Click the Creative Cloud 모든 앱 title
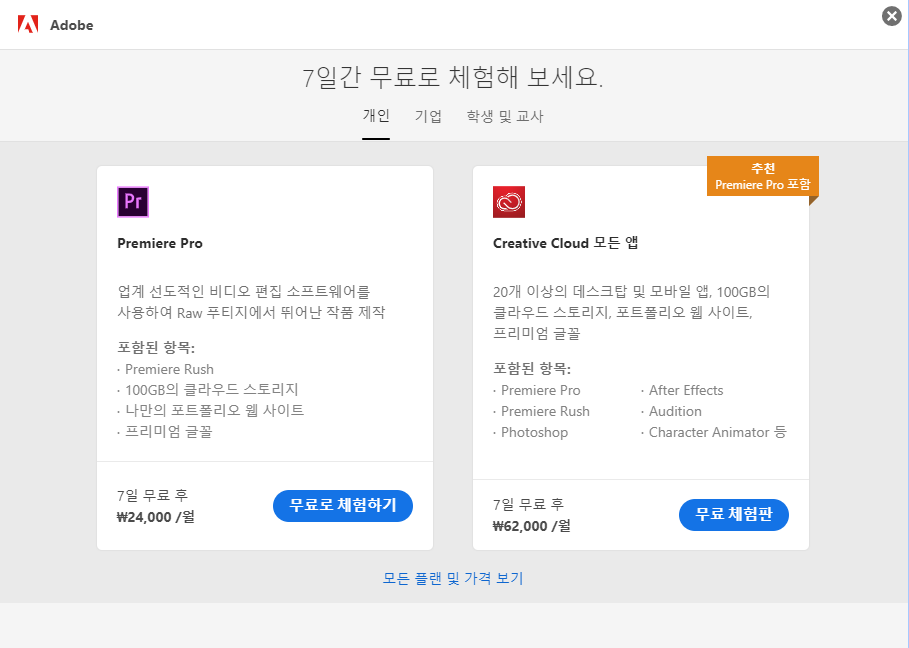Image resolution: width=909 pixels, height=648 pixels. pos(565,243)
